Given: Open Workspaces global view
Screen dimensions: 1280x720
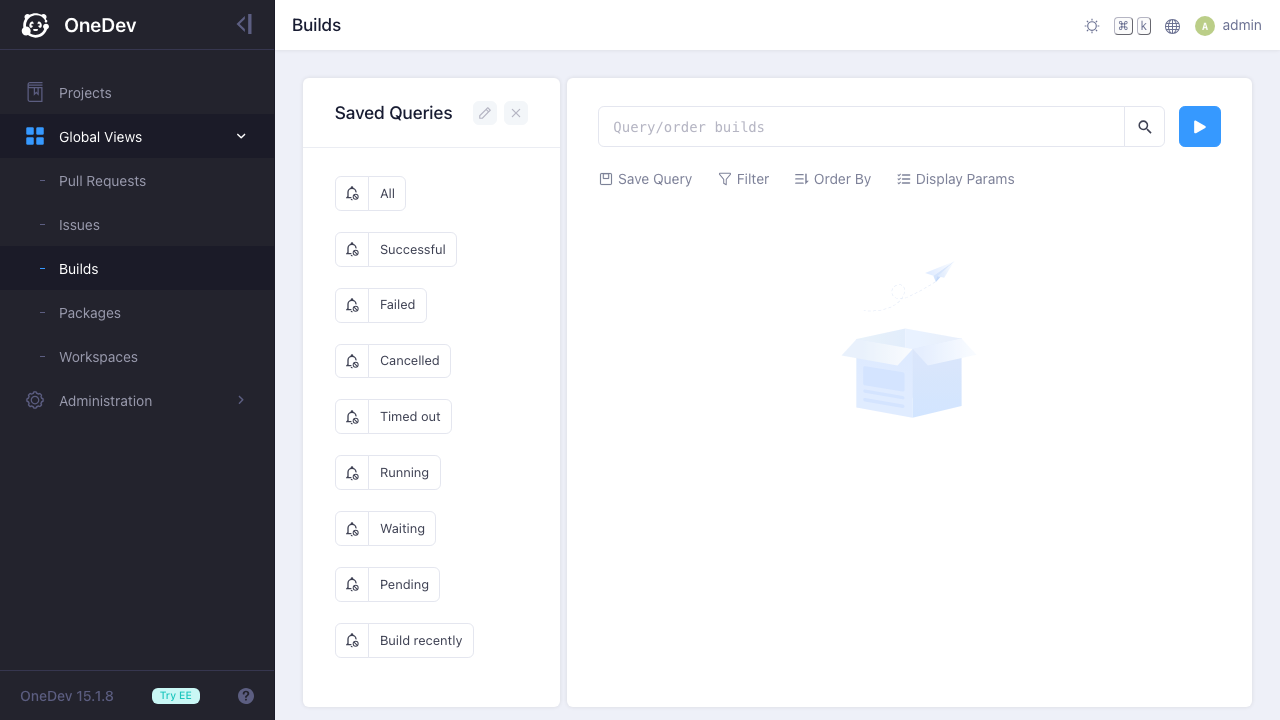Looking at the screenshot, I should tap(137, 357).
